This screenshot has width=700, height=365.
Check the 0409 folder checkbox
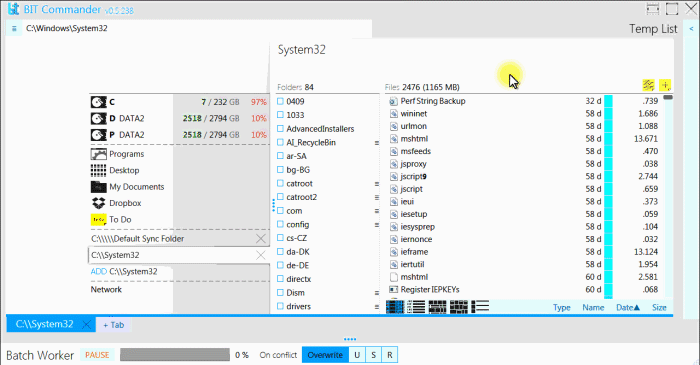(280, 101)
